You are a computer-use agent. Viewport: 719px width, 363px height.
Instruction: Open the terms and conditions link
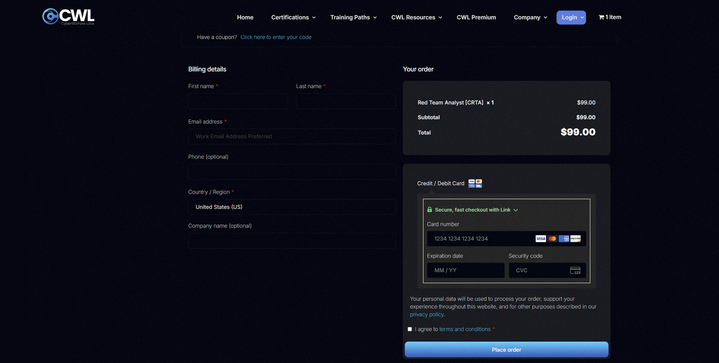(465, 329)
